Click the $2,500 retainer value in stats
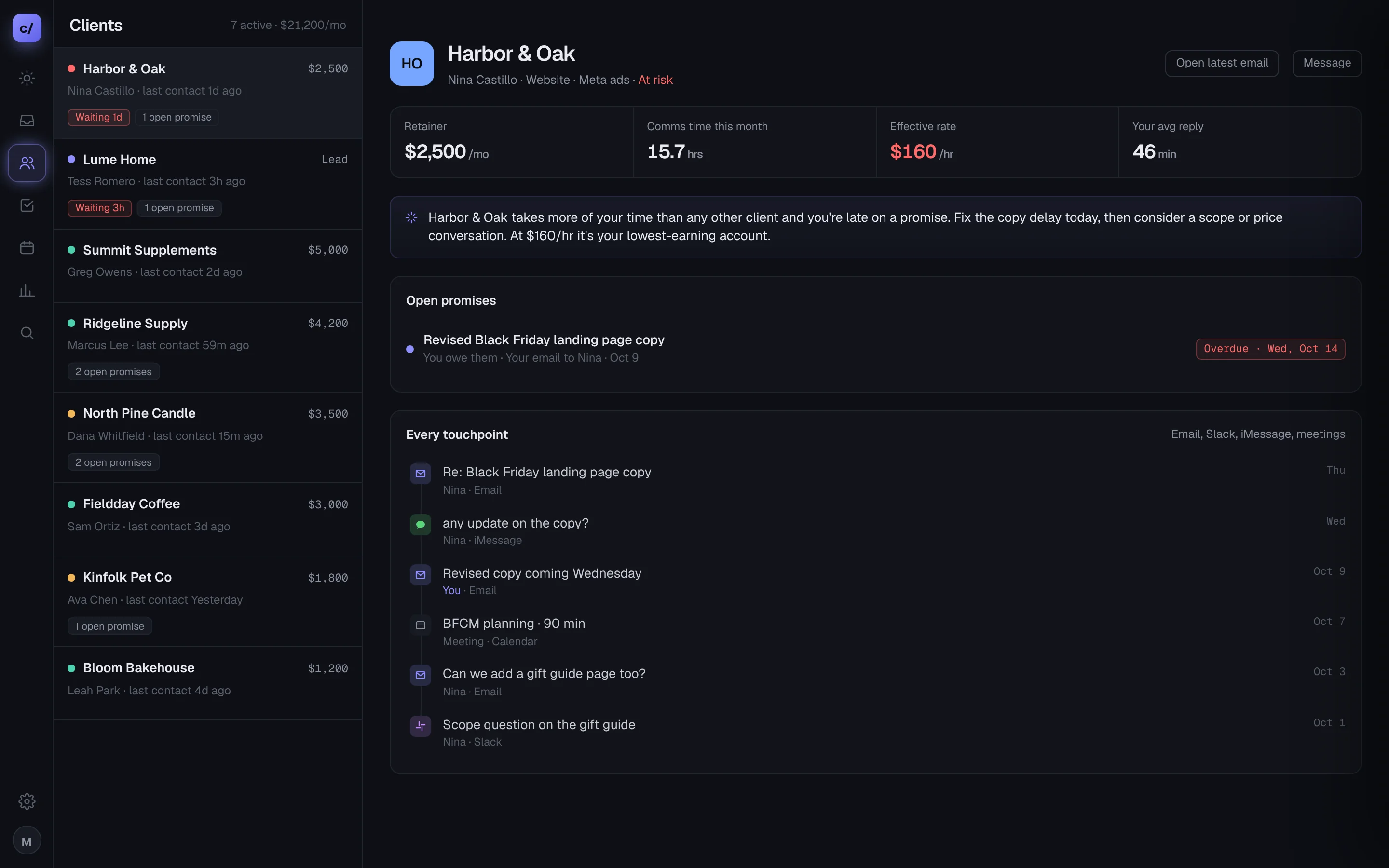 pyautogui.click(x=446, y=151)
